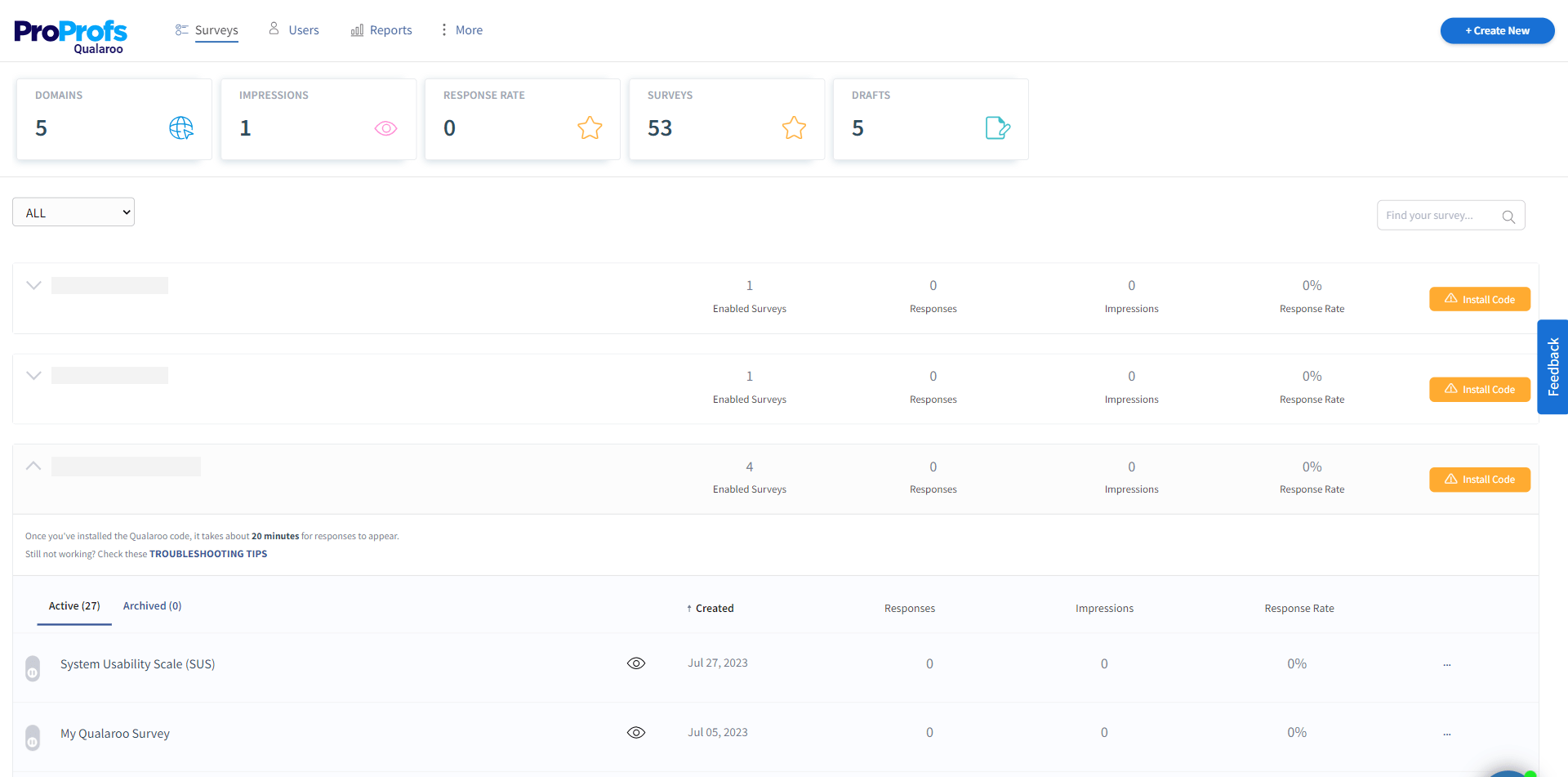The height and width of the screenshot is (777, 1568).
Task: Click the Impressions column header in survey list
Action: [x=1104, y=609]
